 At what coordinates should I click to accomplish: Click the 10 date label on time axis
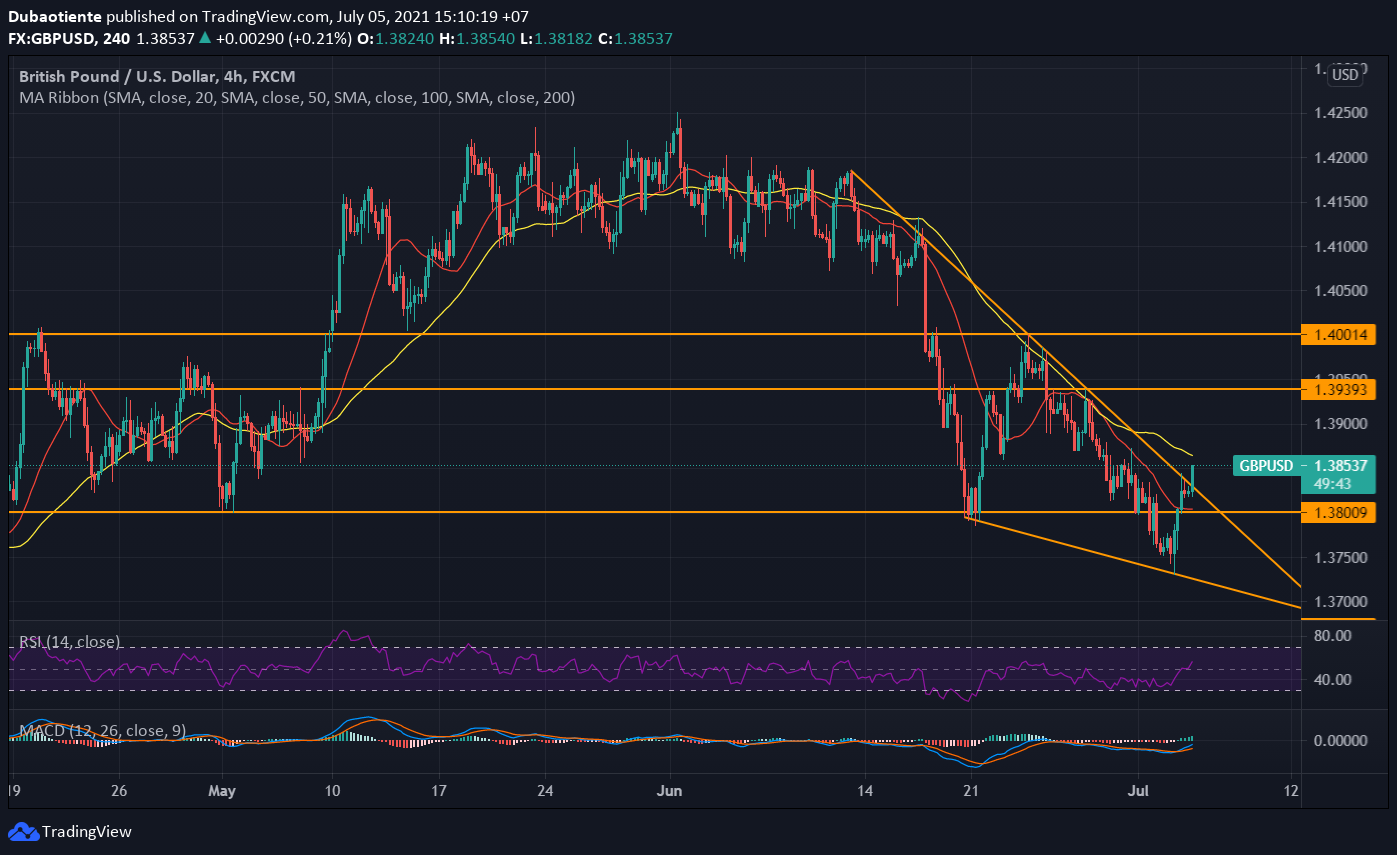332,790
